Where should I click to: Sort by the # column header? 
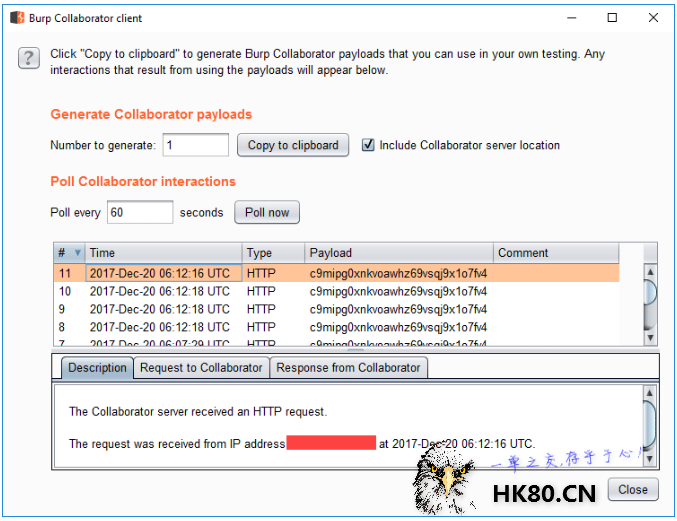tap(70, 253)
